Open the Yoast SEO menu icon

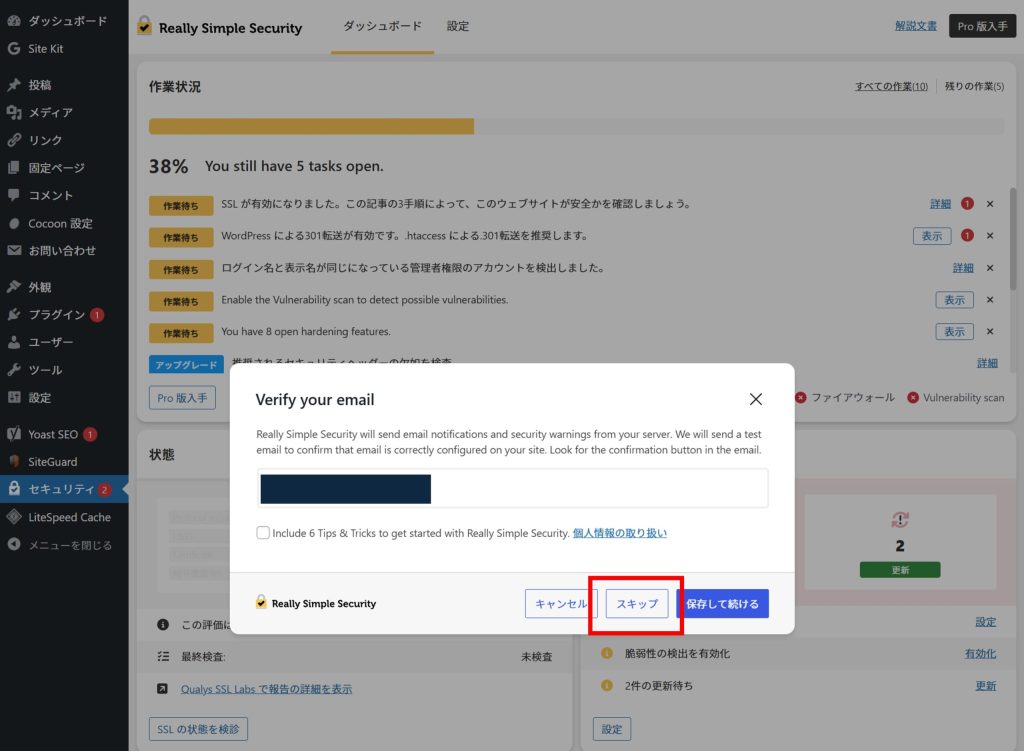click(14, 434)
